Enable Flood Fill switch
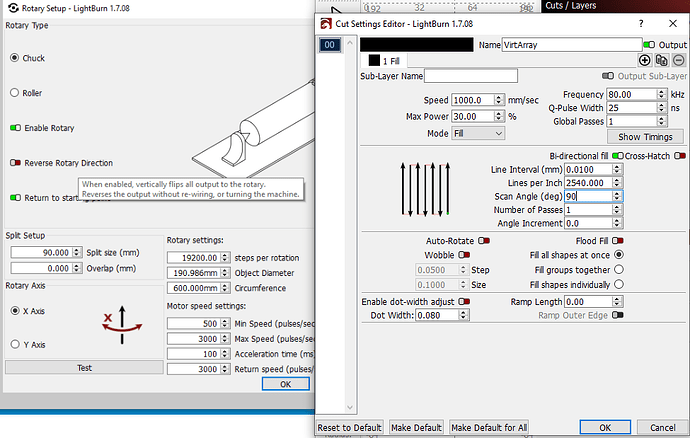Viewport: 690px width, 438px height. coord(617,241)
